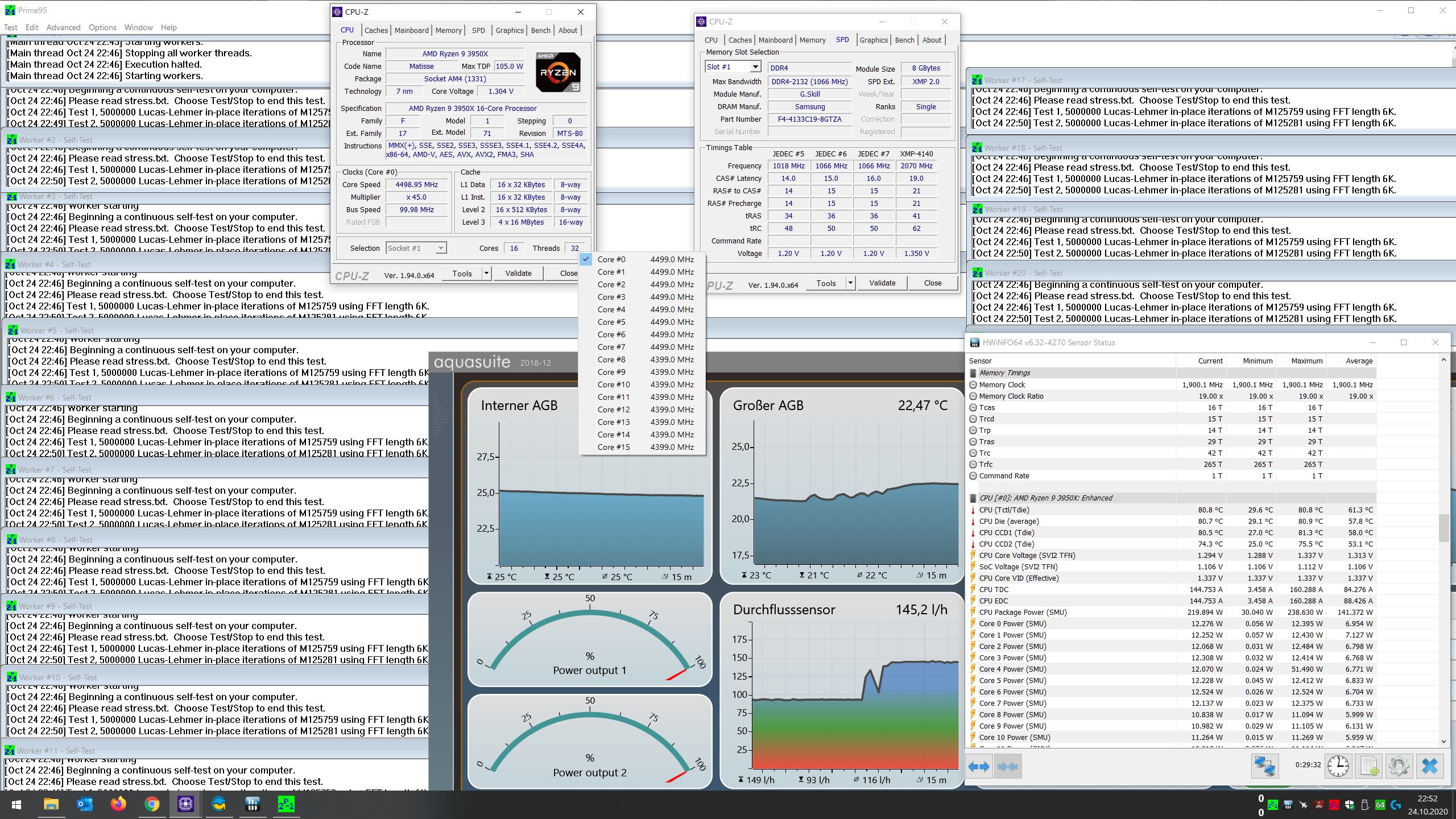Open Memory tab in SPD CPU-Z window
Viewport: 1456px width, 819px height.
(812, 40)
